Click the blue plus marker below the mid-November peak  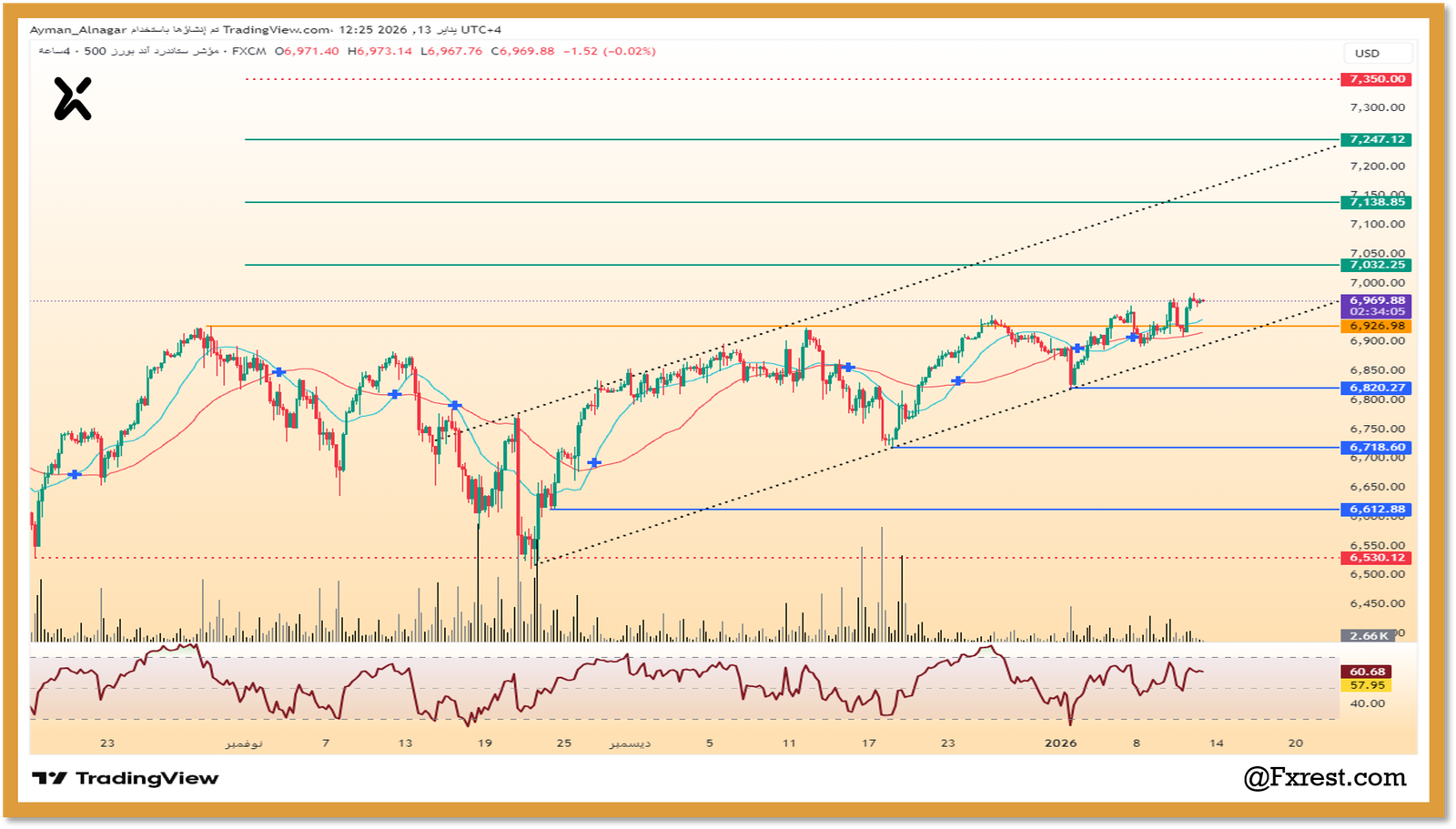(278, 371)
